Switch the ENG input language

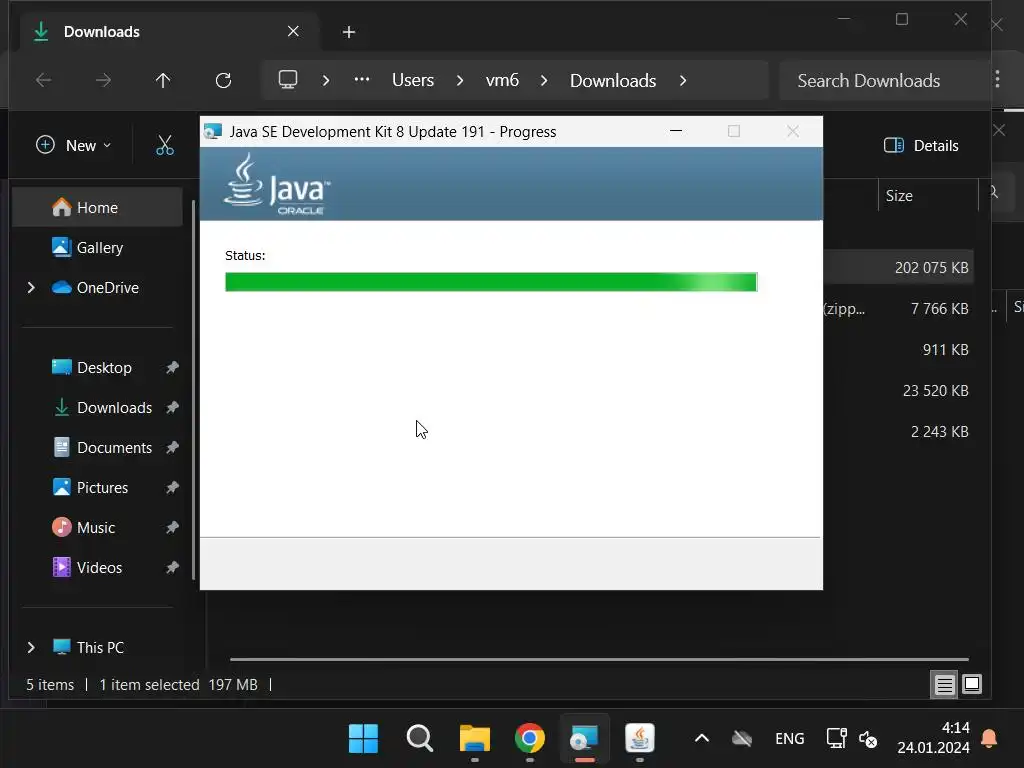(x=790, y=739)
